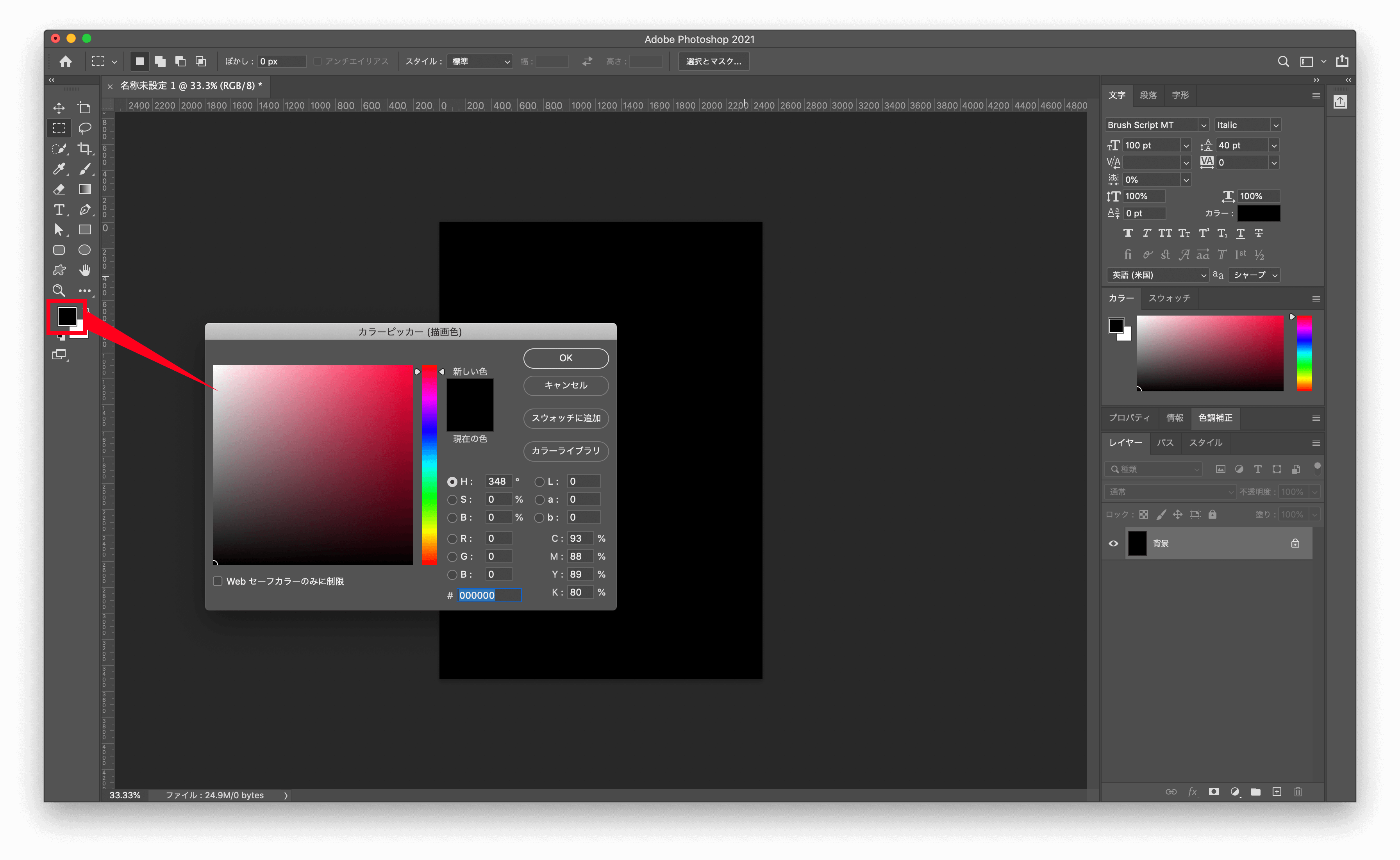Switch to the 情報 tab
The image size is (1400, 860).
coord(1175,418)
